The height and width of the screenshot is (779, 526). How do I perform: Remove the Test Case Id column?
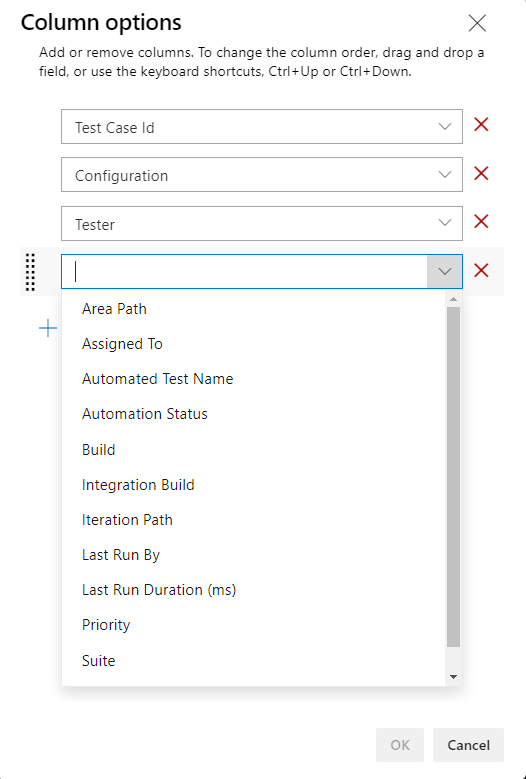point(481,125)
